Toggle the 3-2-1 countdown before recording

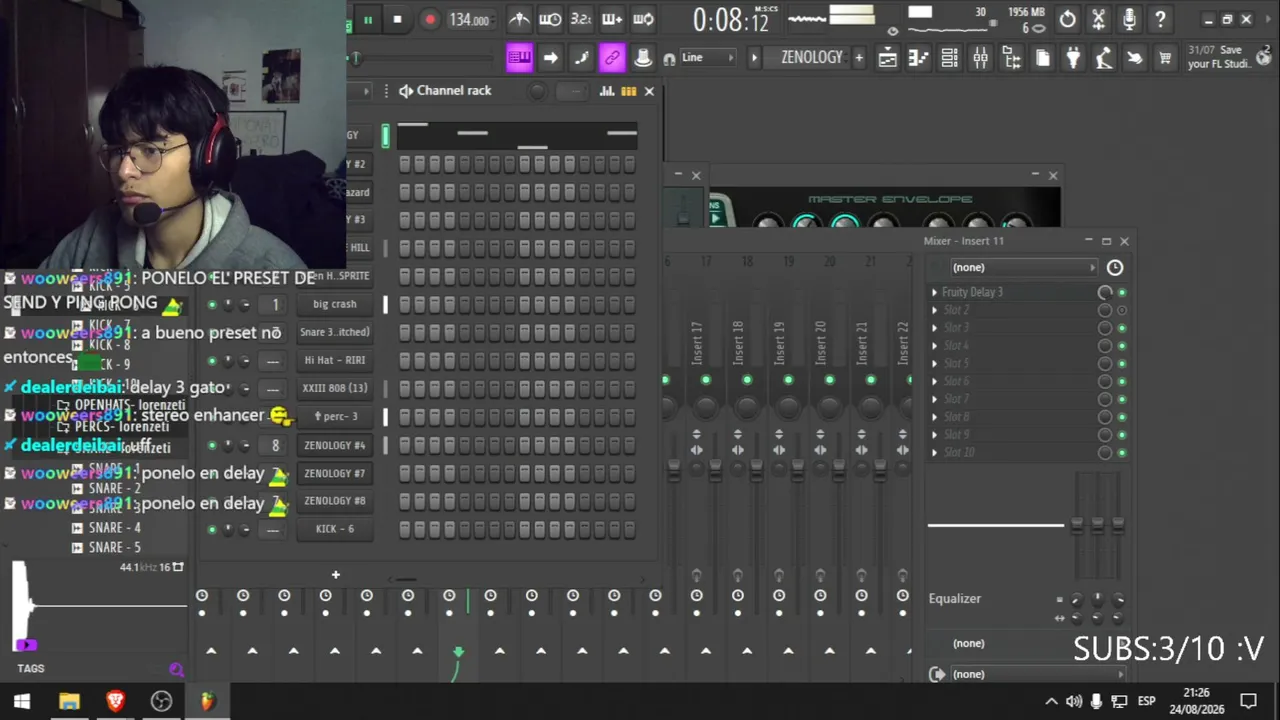coord(581,19)
